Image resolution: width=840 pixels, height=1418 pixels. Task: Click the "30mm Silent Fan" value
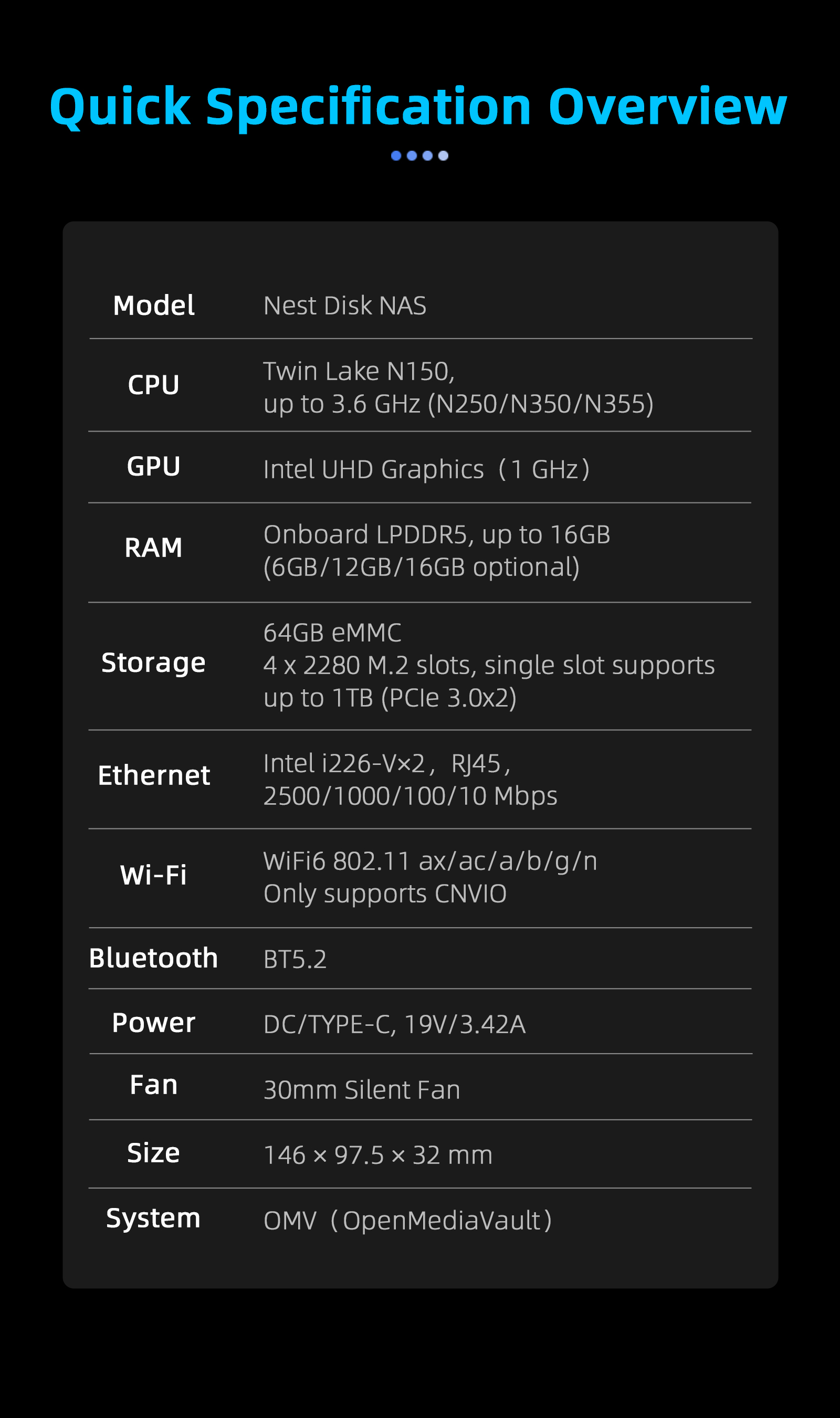[362, 1090]
